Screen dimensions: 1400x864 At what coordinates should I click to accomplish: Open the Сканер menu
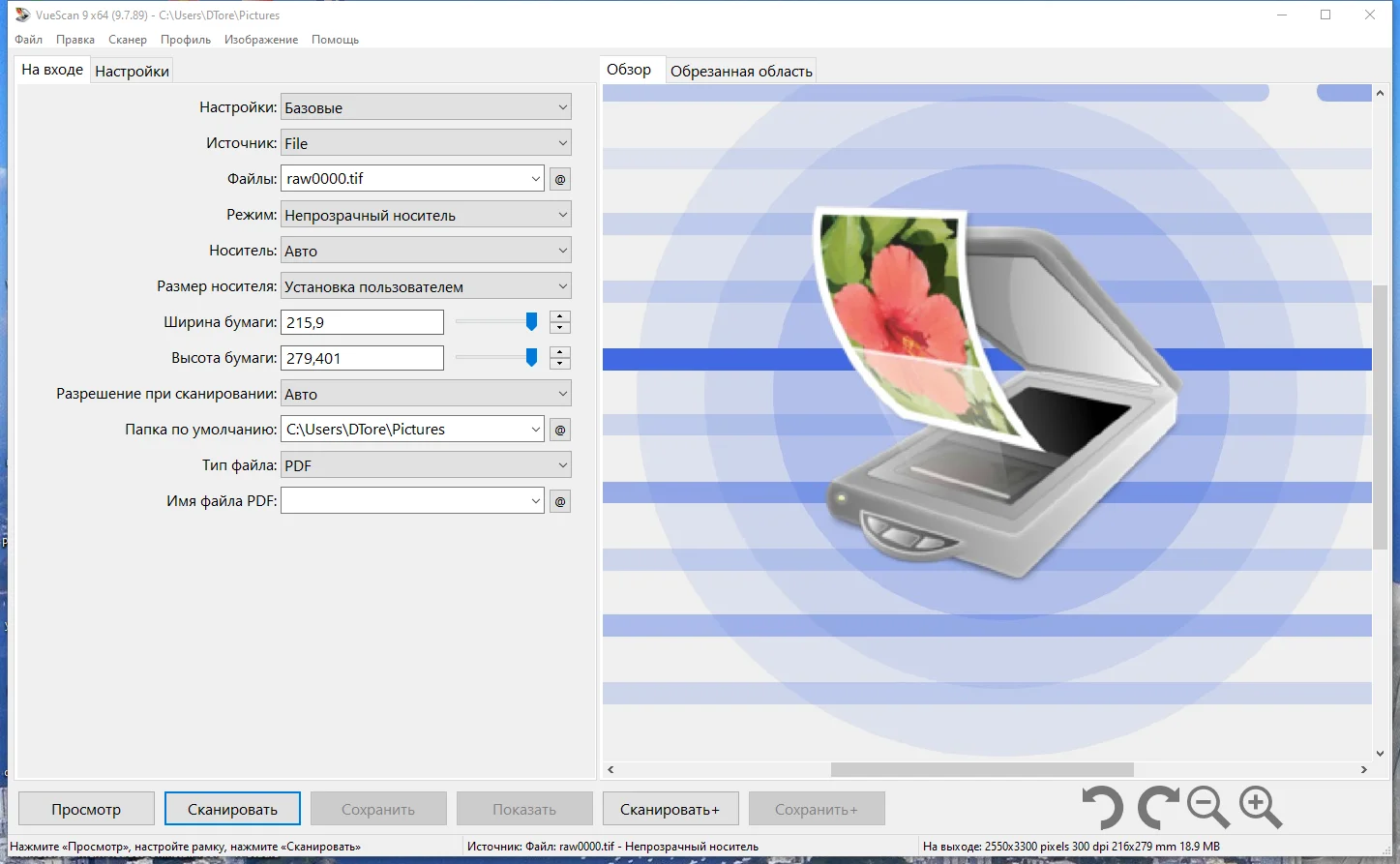click(x=128, y=40)
